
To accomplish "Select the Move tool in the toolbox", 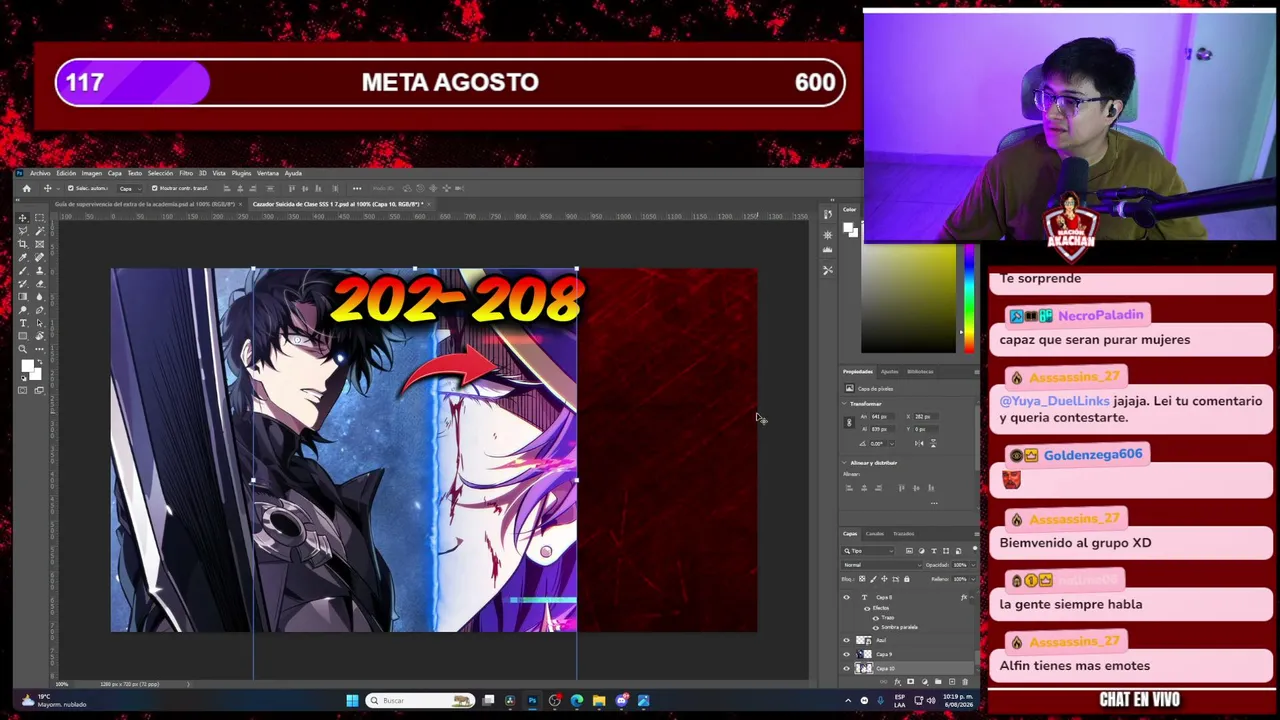I will [23, 218].
